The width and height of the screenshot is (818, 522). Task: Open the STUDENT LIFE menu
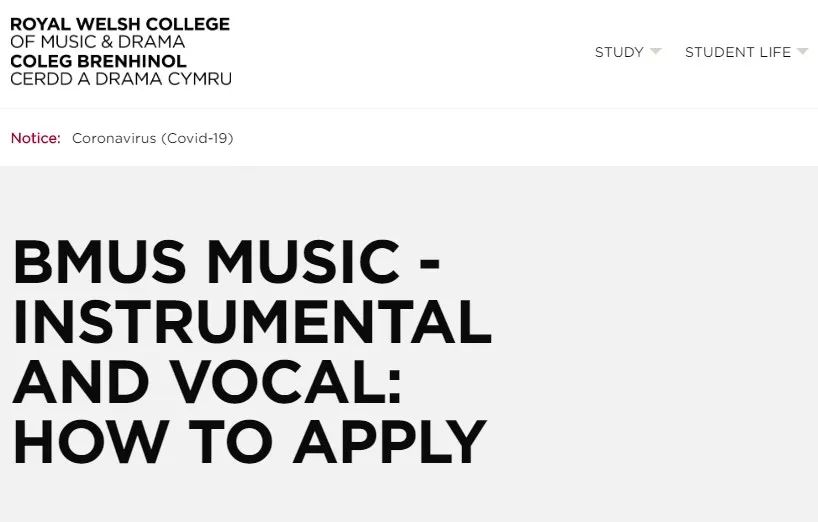pos(738,52)
